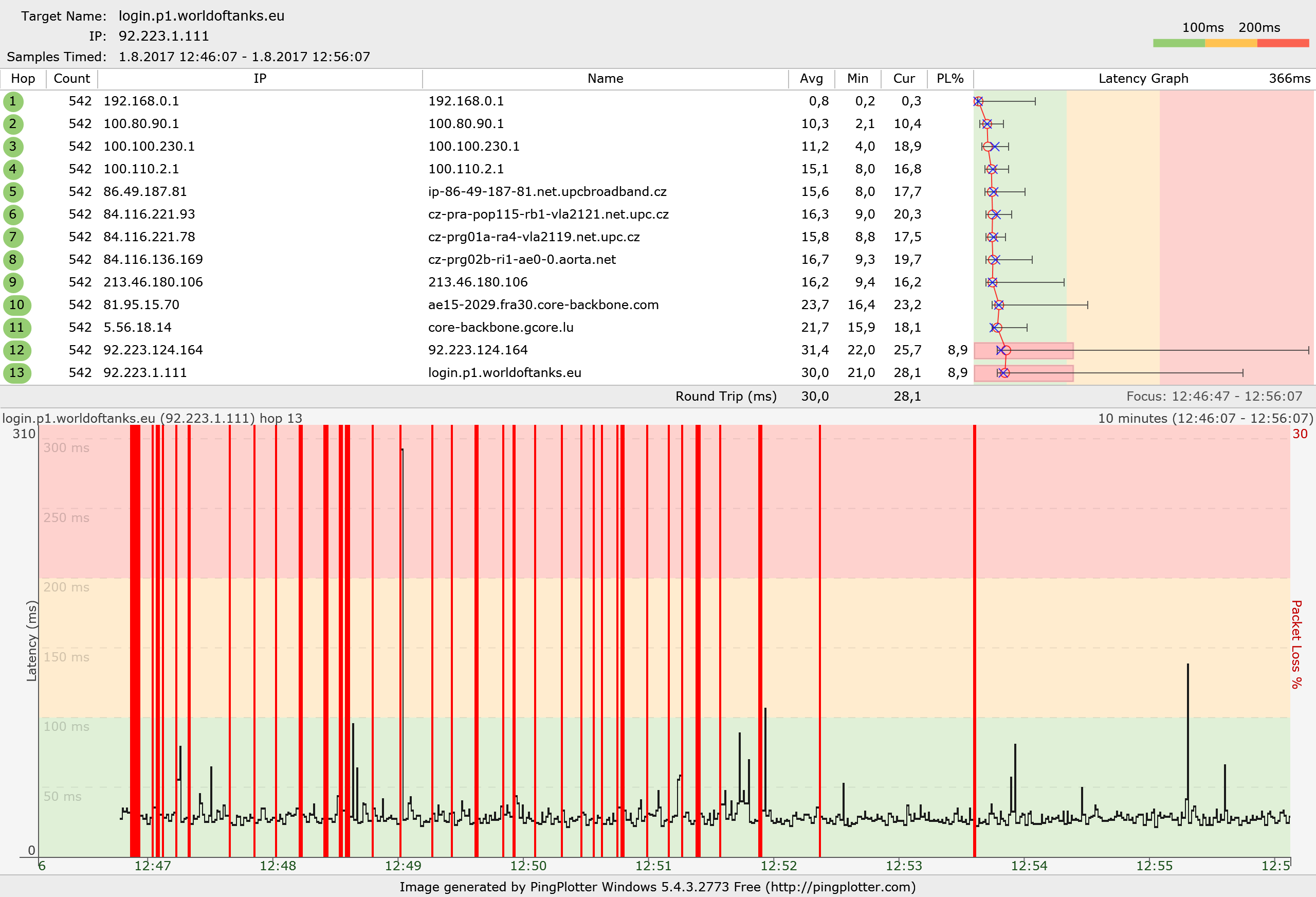This screenshot has width=1316, height=897.
Task: Click the 12:50 timeline label
Action: (528, 866)
